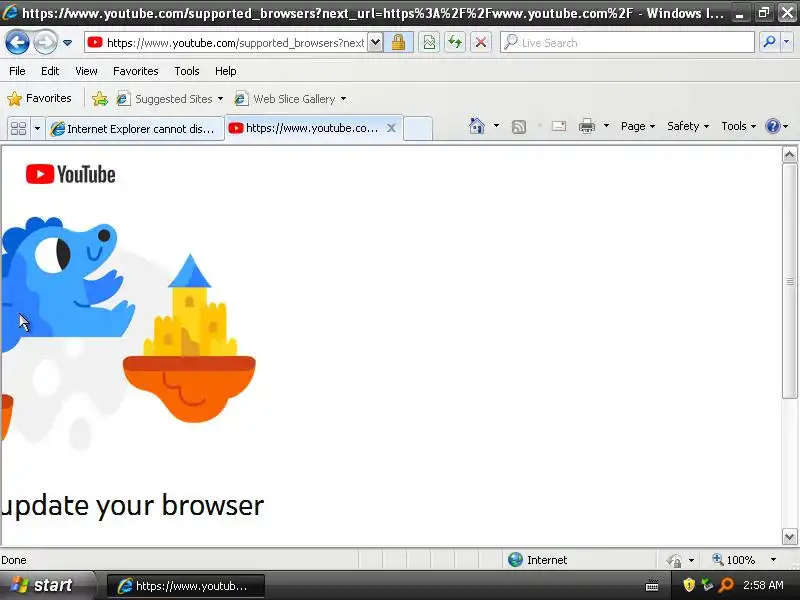Viewport: 800px width, 600px height.
Task: Open the Help menu
Action: [226, 71]
